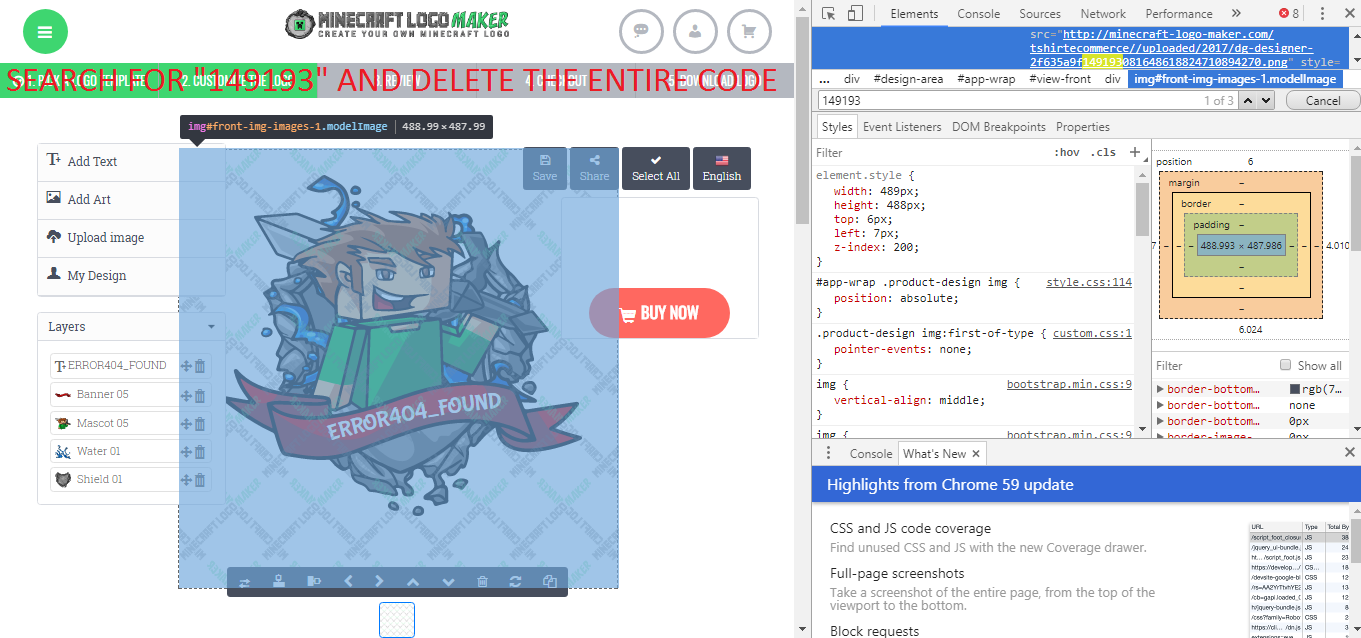The image size is (1361, 638).
Task: Delete the ERROR404_FOUND text layer
Action: (200, 367)
